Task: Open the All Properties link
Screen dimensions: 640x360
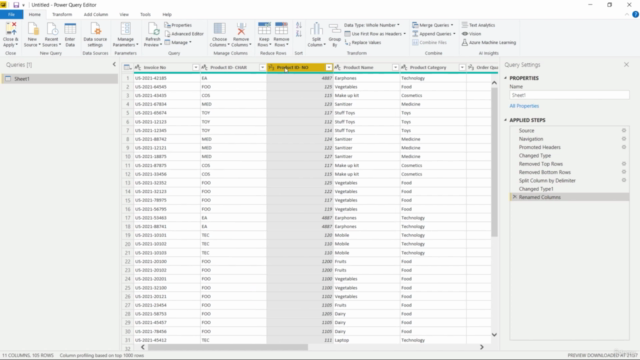Action: pos(524,106)
